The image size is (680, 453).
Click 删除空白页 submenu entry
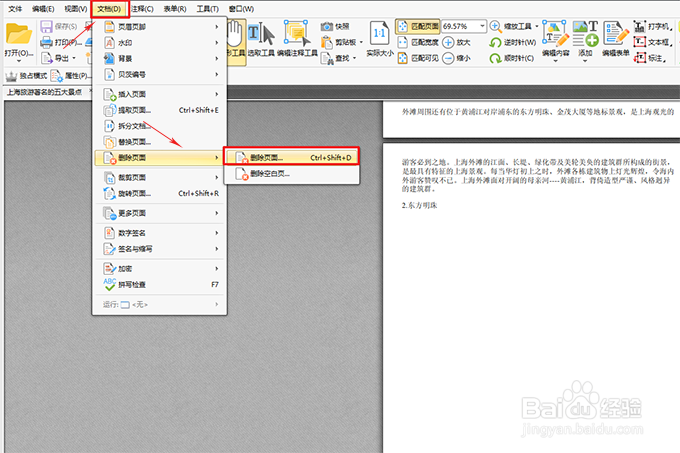[291, 174]
